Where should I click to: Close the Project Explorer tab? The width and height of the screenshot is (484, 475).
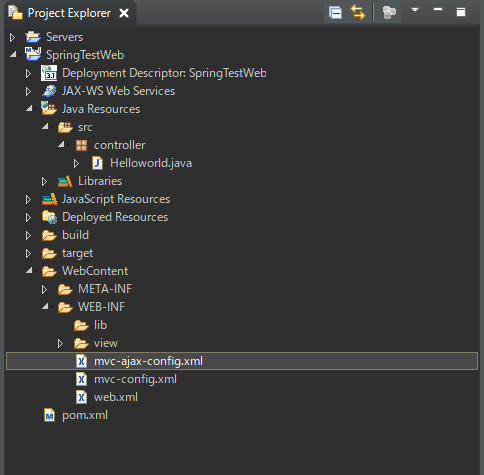(x=124, y=13)
